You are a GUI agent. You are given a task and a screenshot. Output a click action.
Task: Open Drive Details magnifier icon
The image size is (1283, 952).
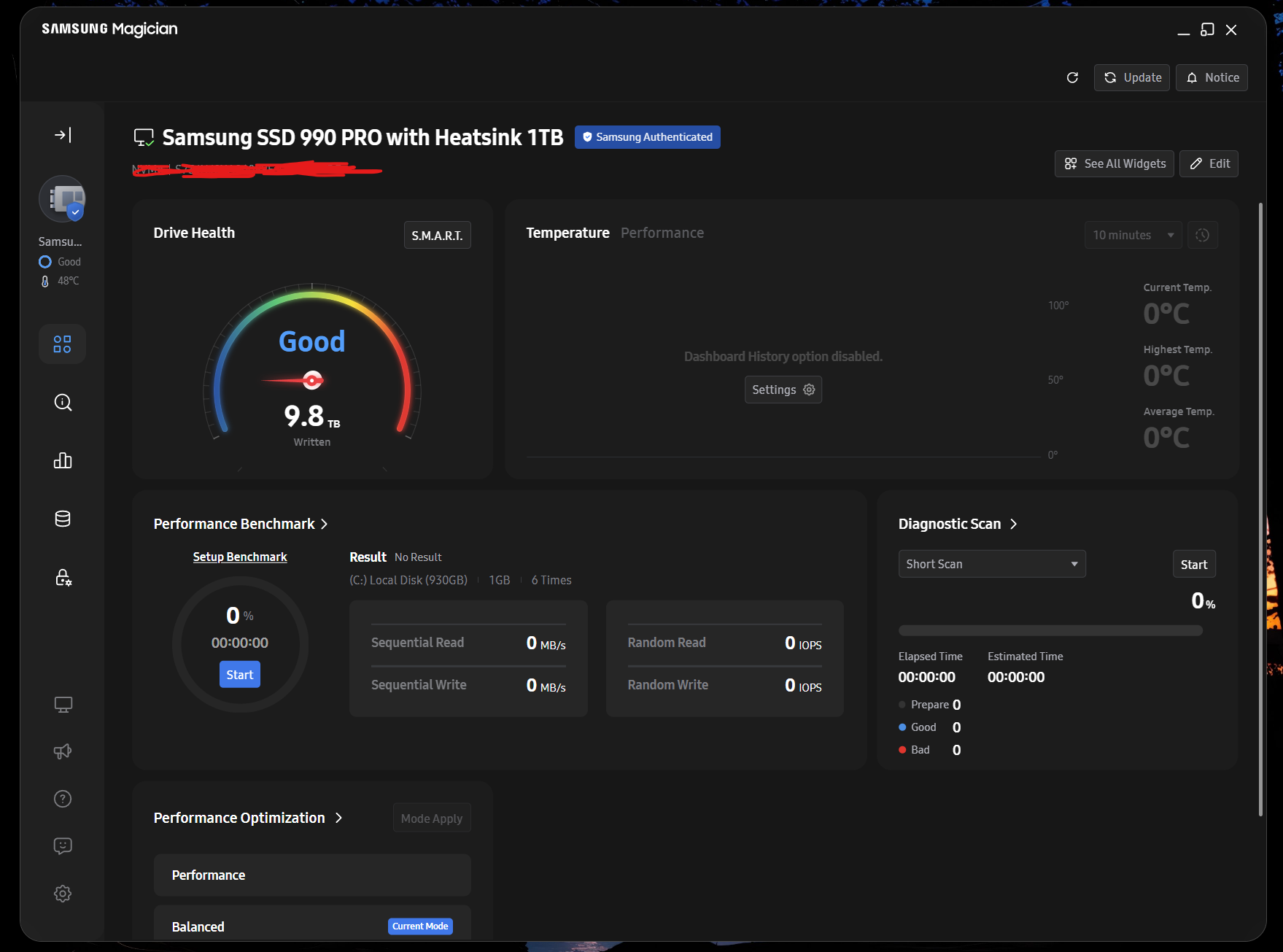63,403
